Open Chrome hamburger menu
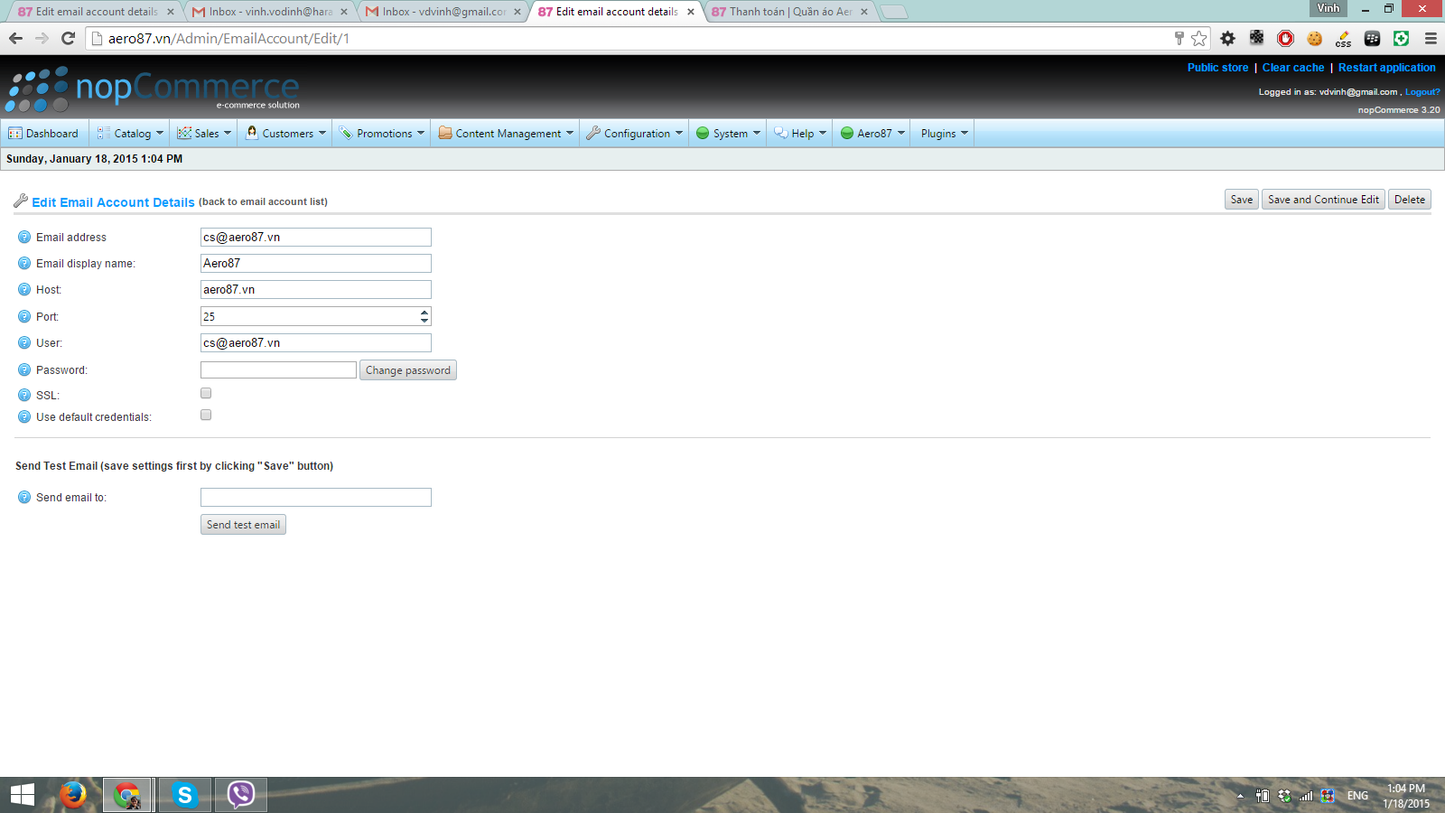This screenshot has height=813, width=1445. pos(1430,39)
